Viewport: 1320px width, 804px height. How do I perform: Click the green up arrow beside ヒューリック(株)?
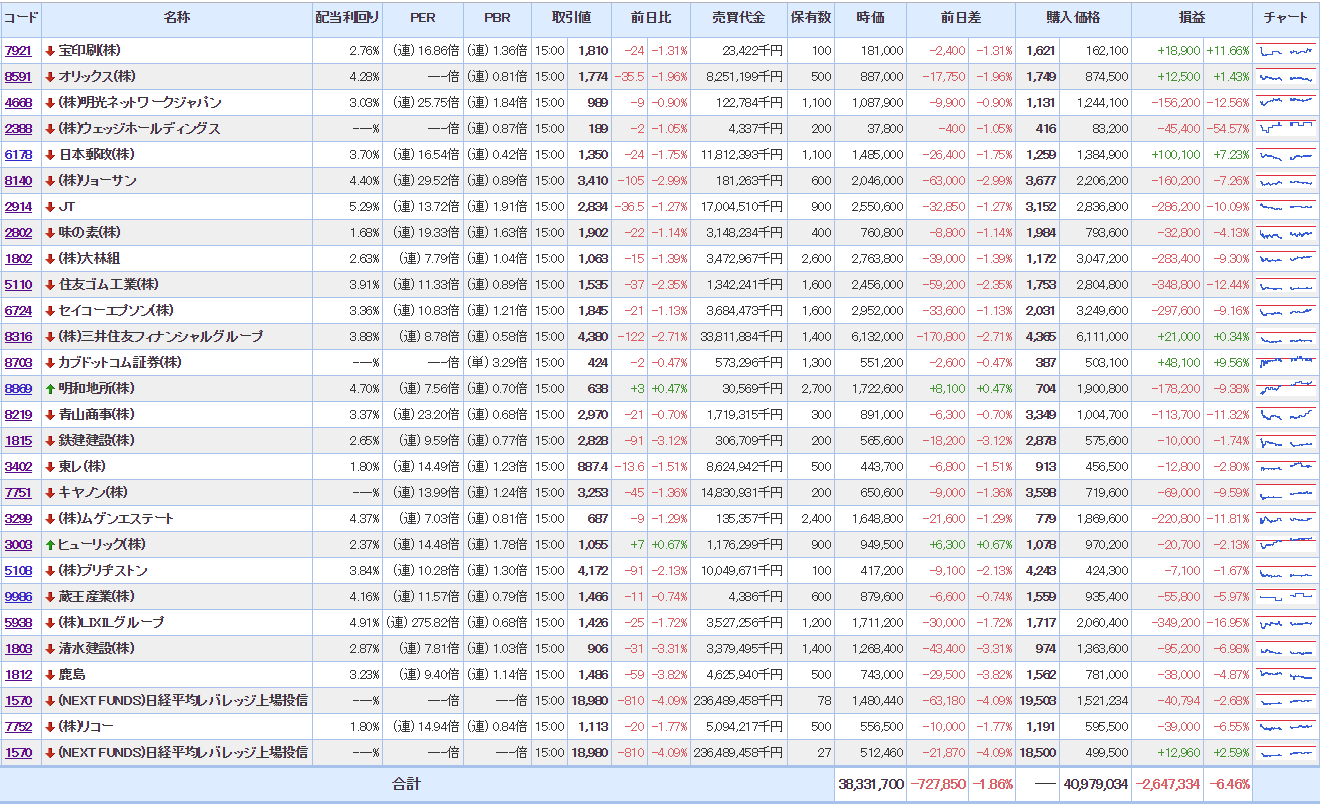tap(50, 545)
